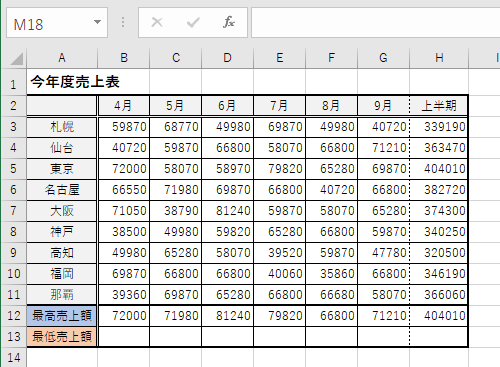Viewport: 500px width, 367px height.
Task: Select row 2 header
Action: [13, 106]
